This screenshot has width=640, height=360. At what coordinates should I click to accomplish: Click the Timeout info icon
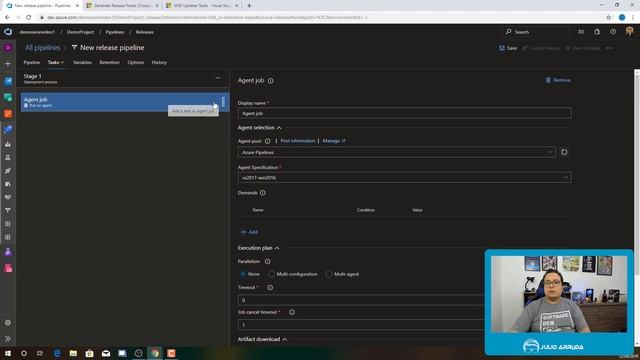tap(270, 287)
